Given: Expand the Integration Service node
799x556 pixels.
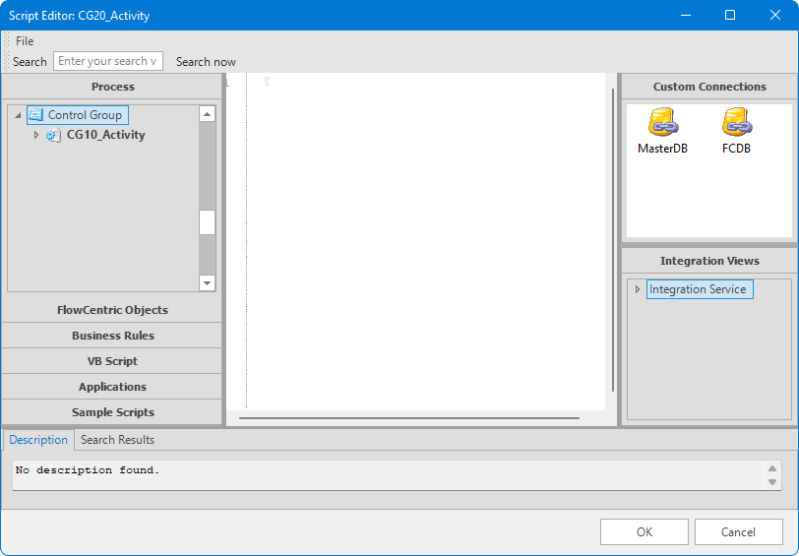Looking at the screenshot, I should (x=637, y=289).
